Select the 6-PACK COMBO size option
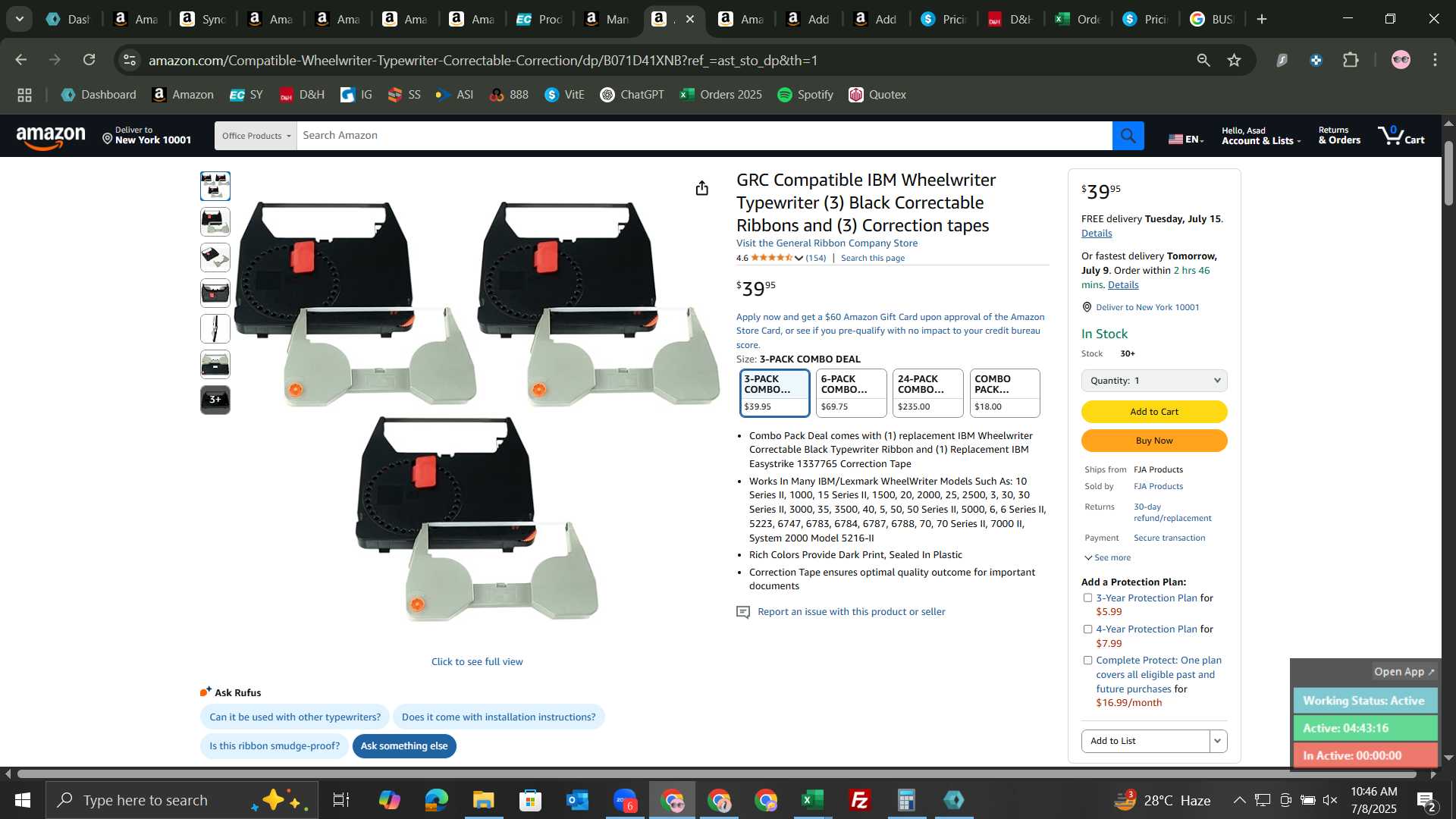Viewport: 1456px width, 819px height. click(851, 393)
